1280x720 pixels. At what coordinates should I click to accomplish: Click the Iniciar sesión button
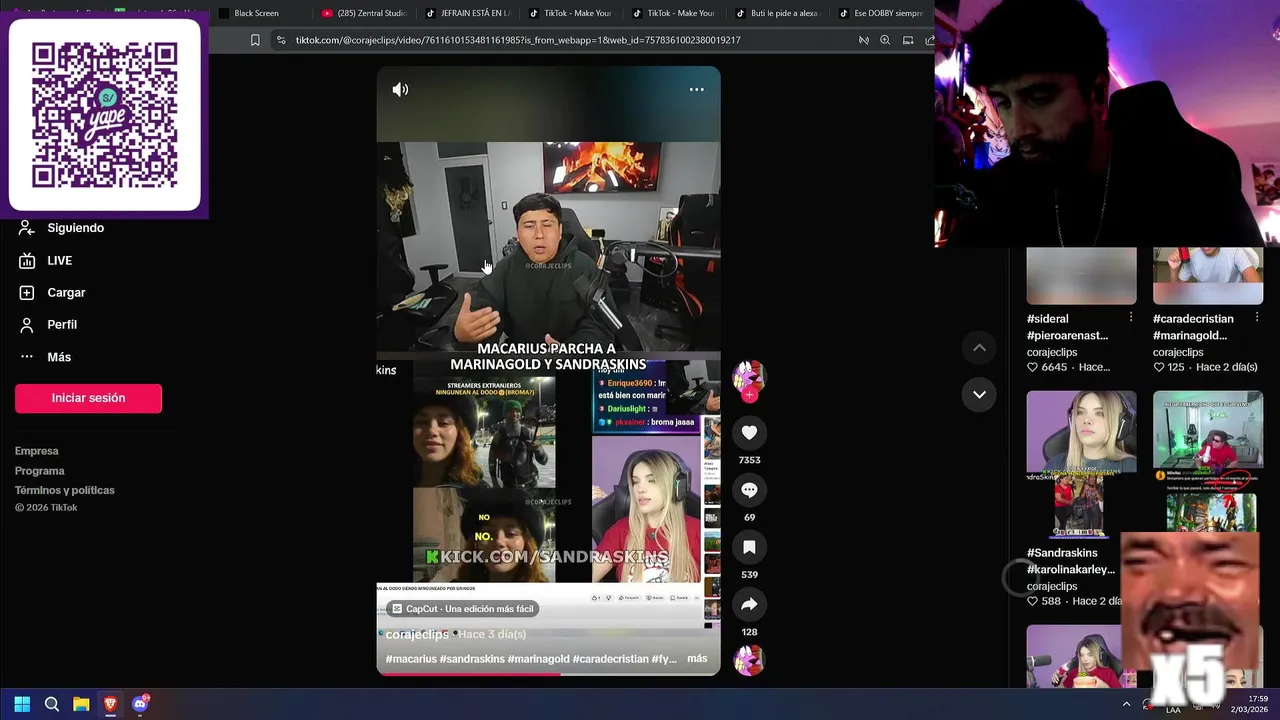click(88, 398)
